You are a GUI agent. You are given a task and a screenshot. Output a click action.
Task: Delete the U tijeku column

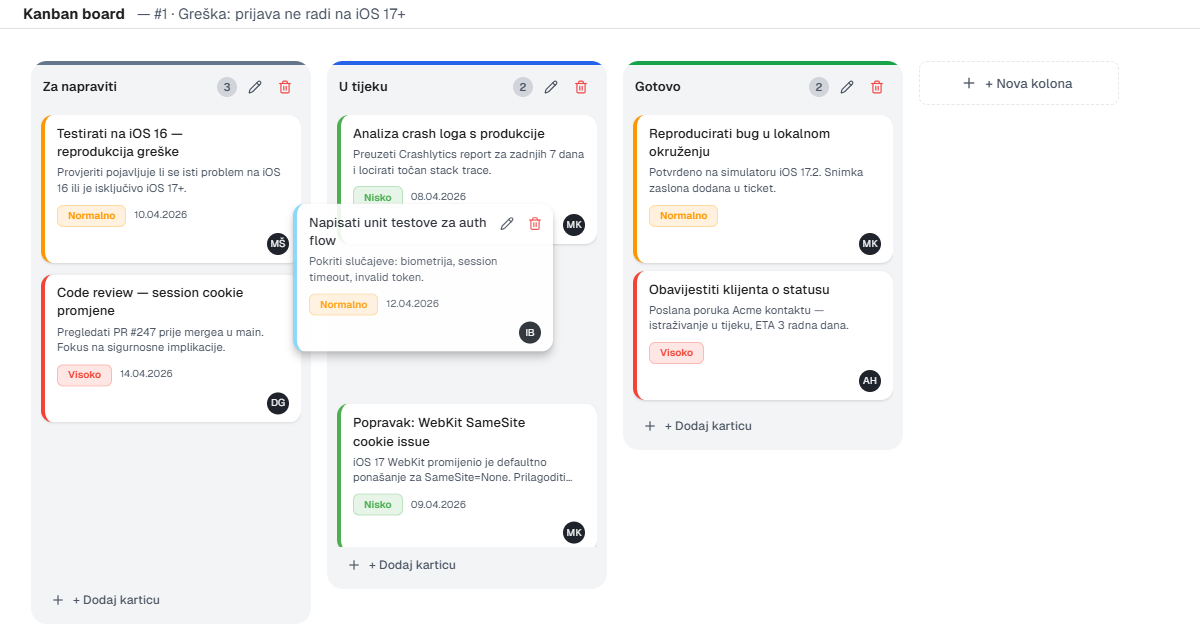tap(581, 87)
